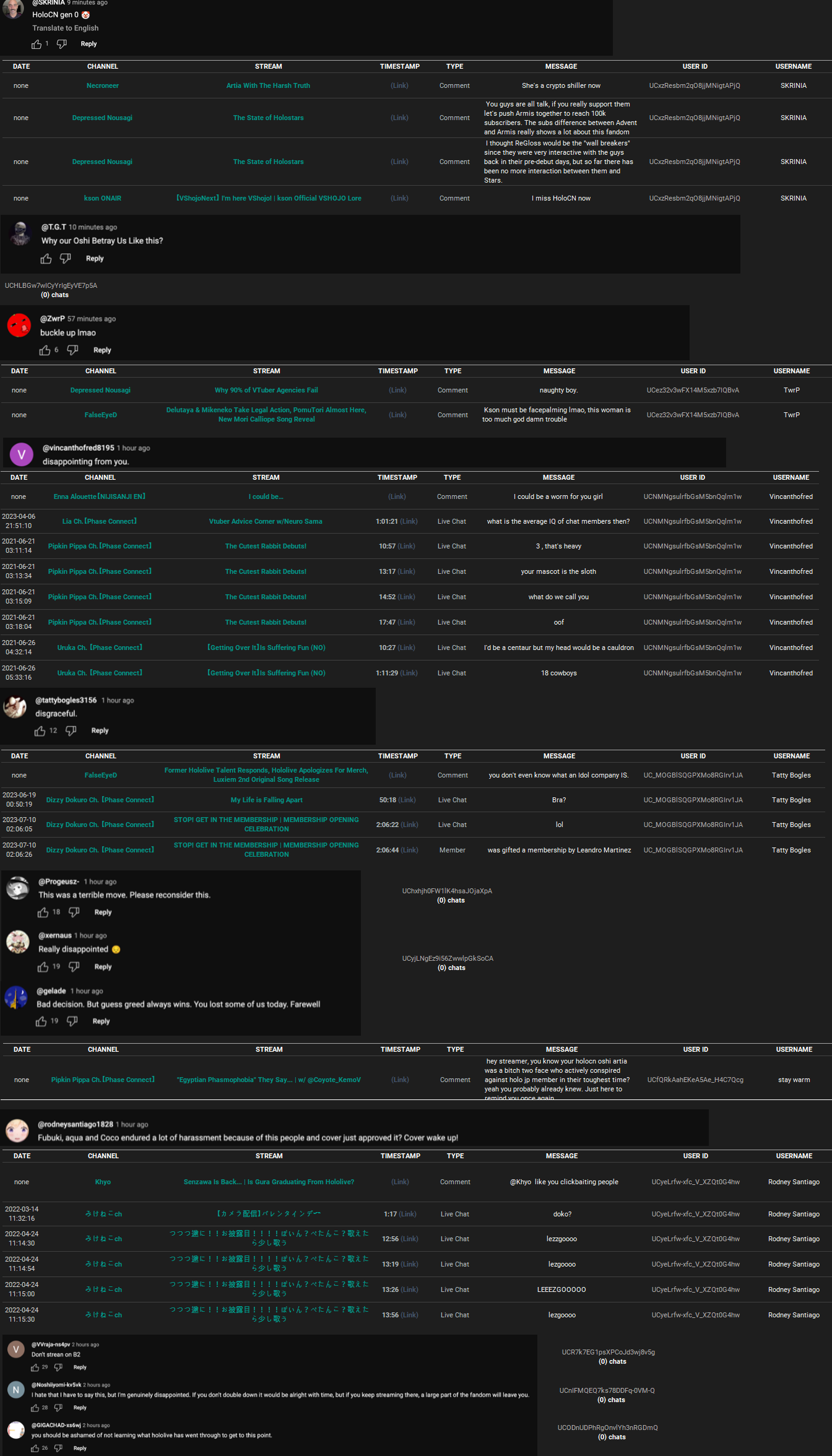Open @ZwrP's red profile avatar
Screen dimensions: 832x1456
click(x=19, y=325)
